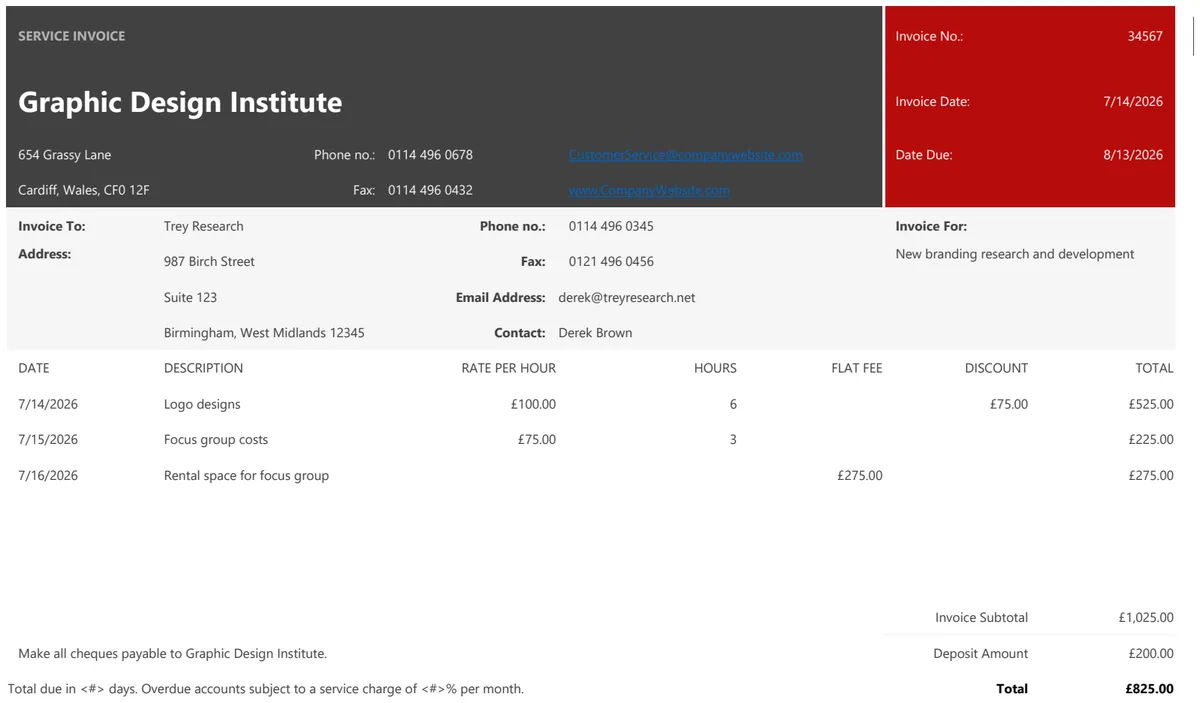Select the Deposit Amount value £200.00
Image resolution: width=1200 pixels, height=703 pixels.
1151,653
